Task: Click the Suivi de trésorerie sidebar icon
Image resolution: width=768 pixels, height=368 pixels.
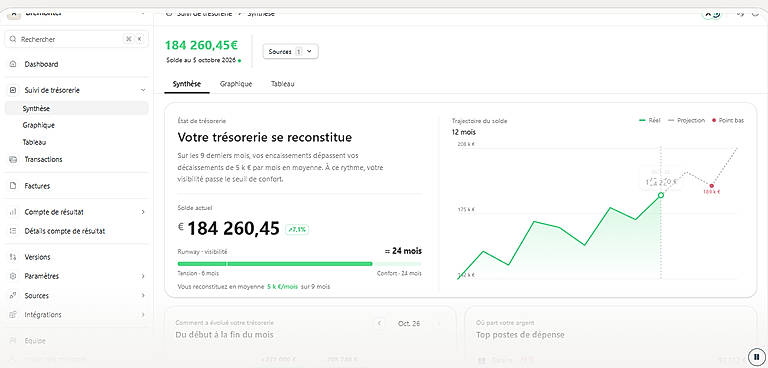Action: [x=13, y=90]
